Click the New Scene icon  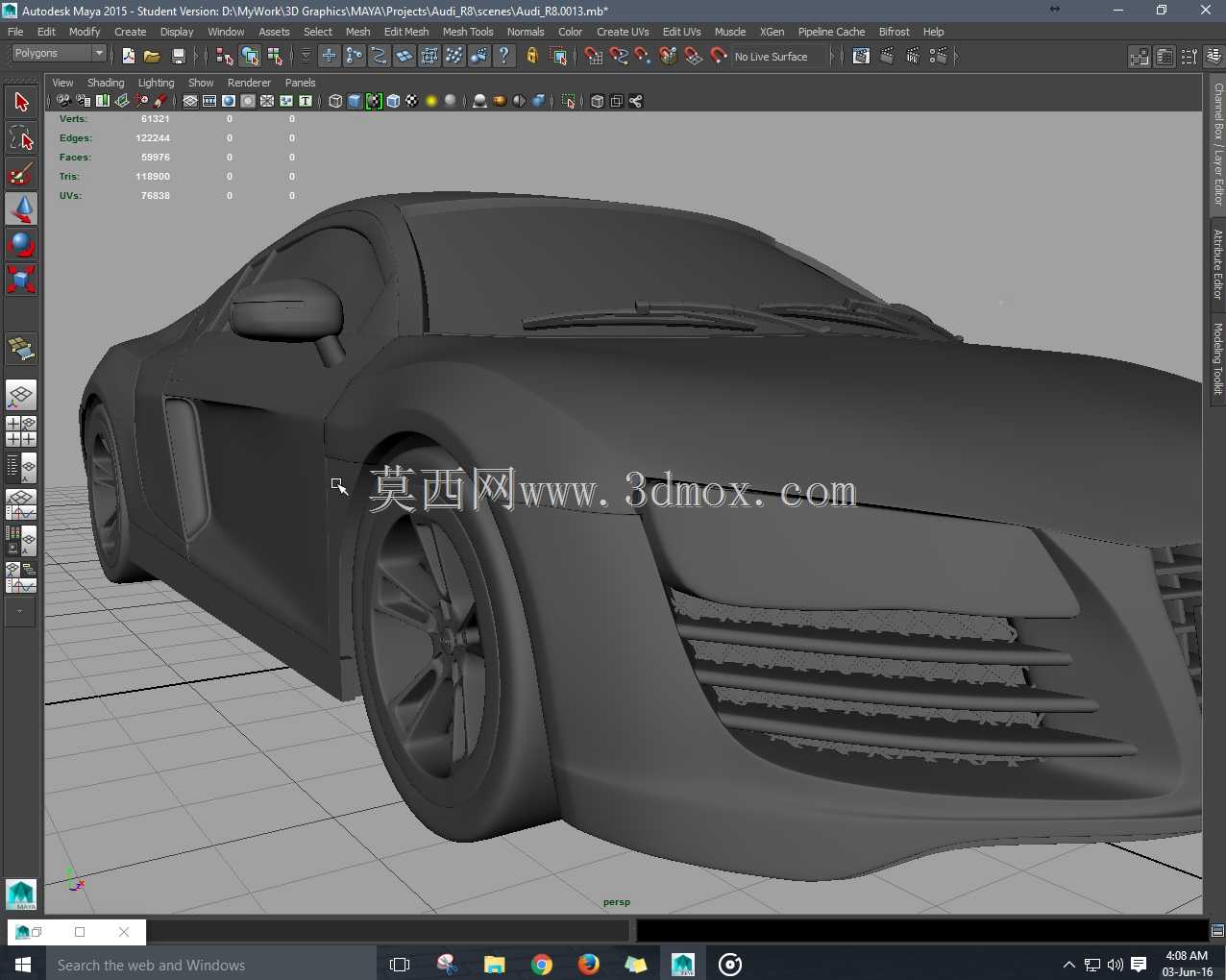tap(128, 57)
